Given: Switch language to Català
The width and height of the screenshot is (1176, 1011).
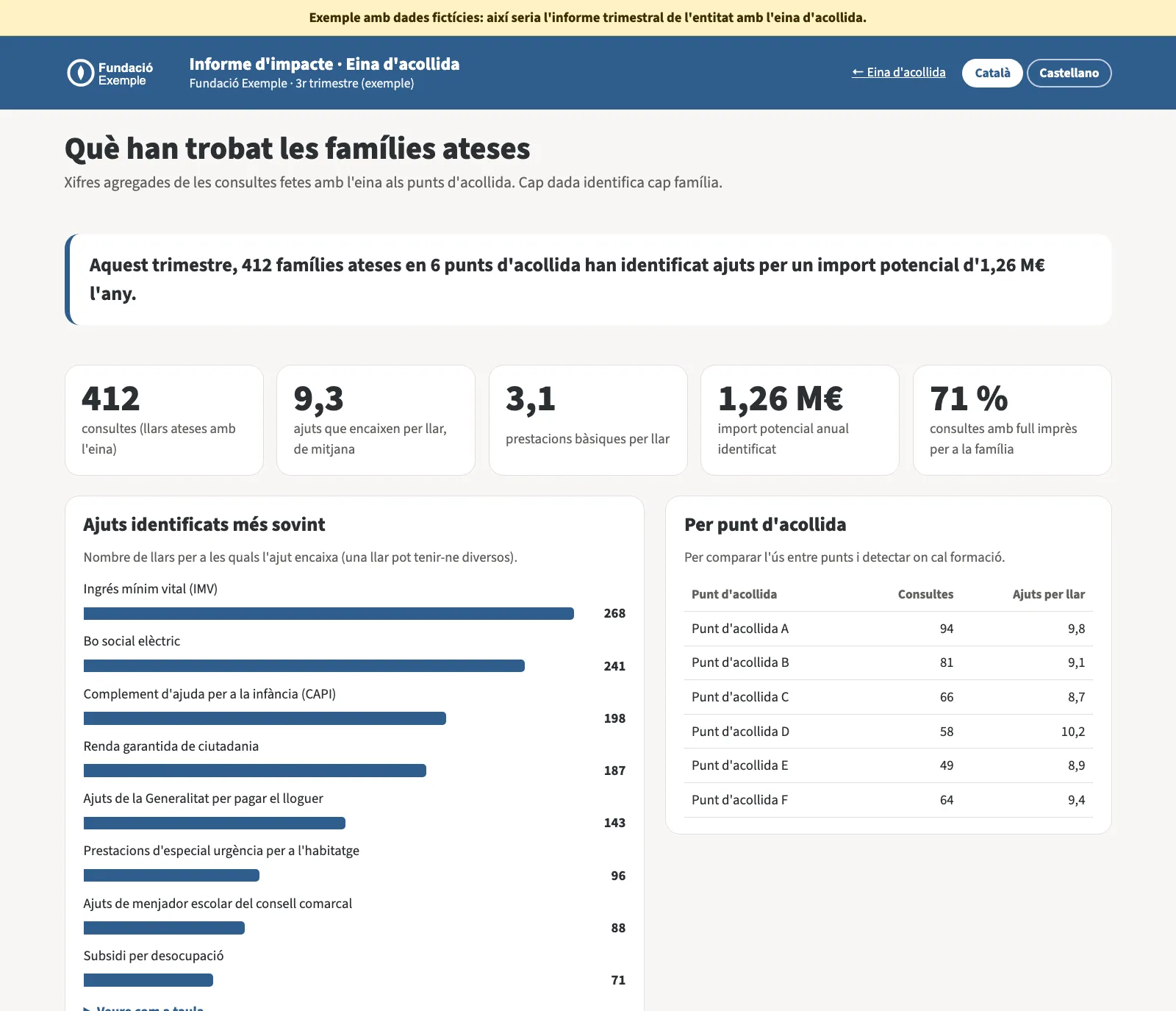Looking at the screenshot, I should click(x=992, y=73).
